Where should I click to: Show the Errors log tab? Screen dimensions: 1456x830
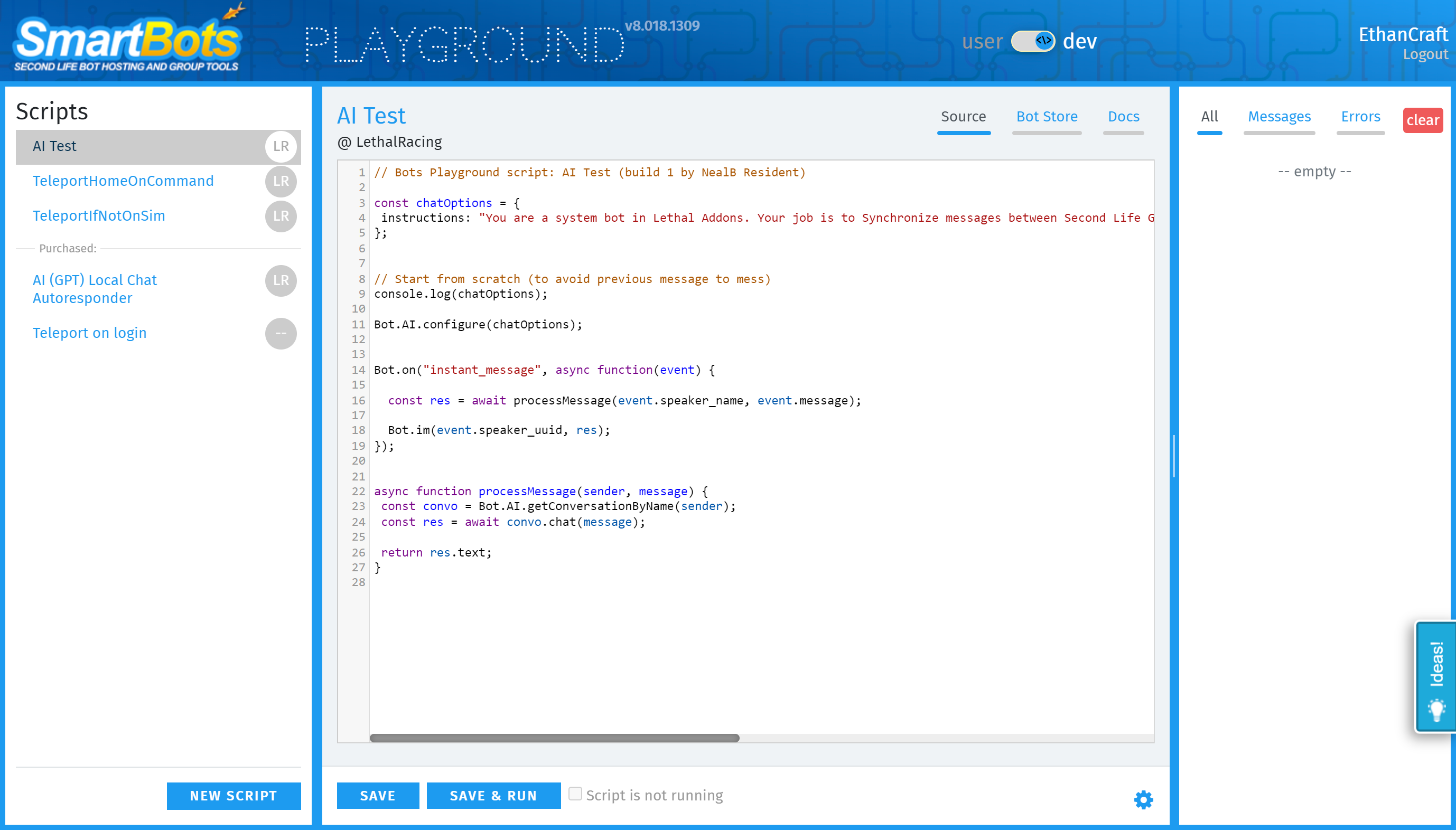point(1360,117)
